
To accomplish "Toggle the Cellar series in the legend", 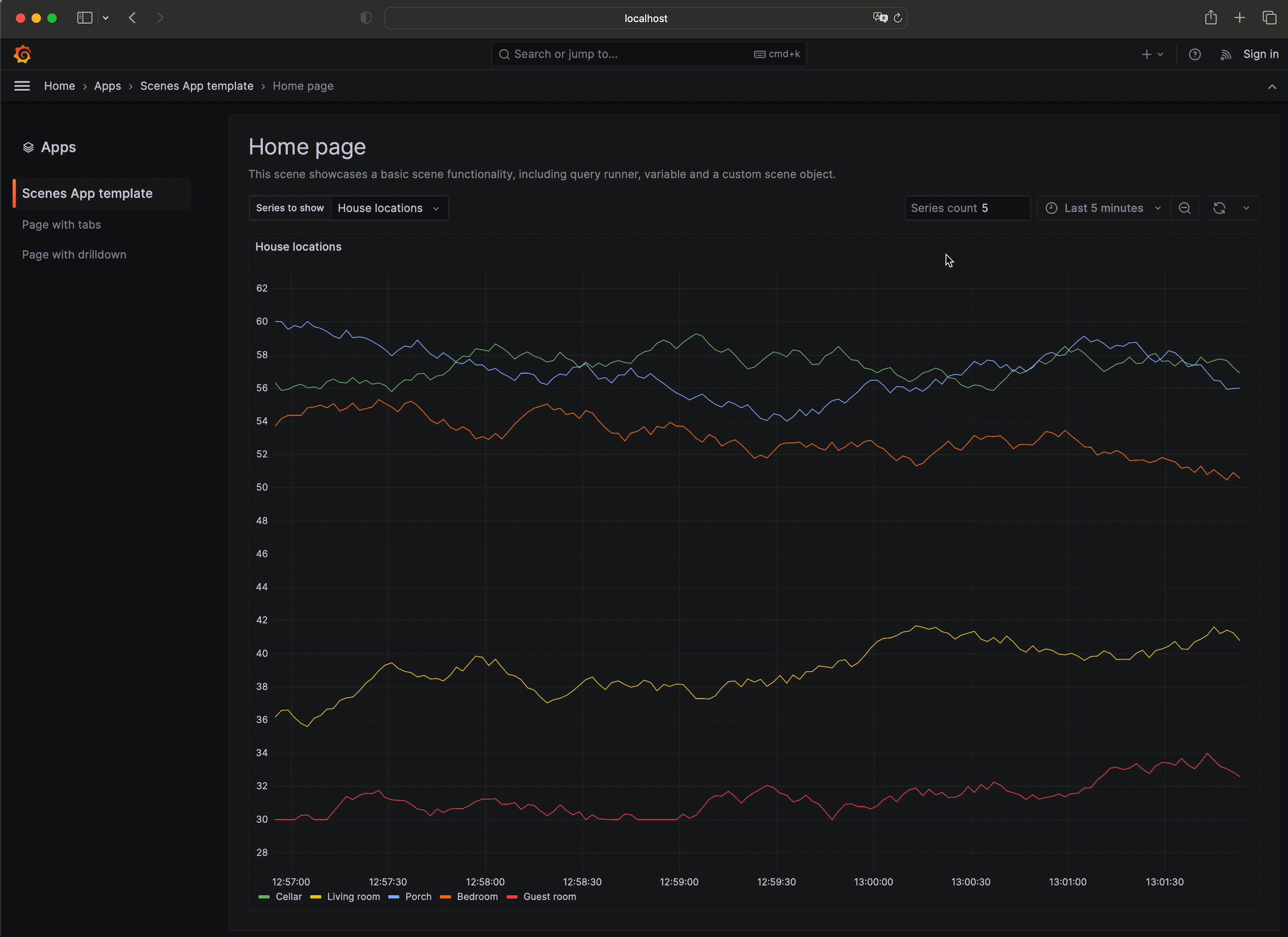I will click(288, 897).
